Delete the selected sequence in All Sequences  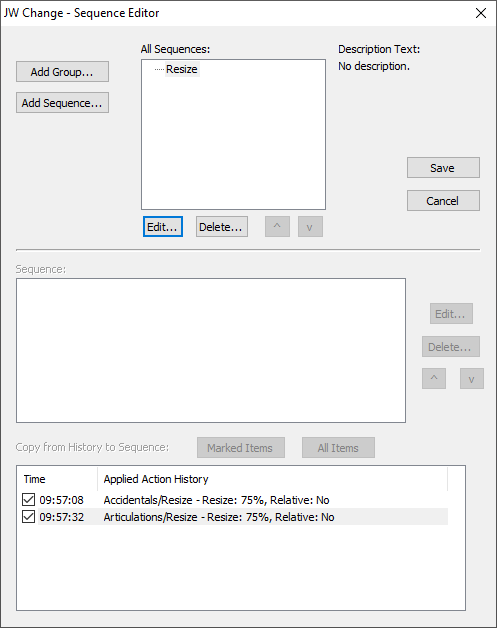(x=221, y=227)
